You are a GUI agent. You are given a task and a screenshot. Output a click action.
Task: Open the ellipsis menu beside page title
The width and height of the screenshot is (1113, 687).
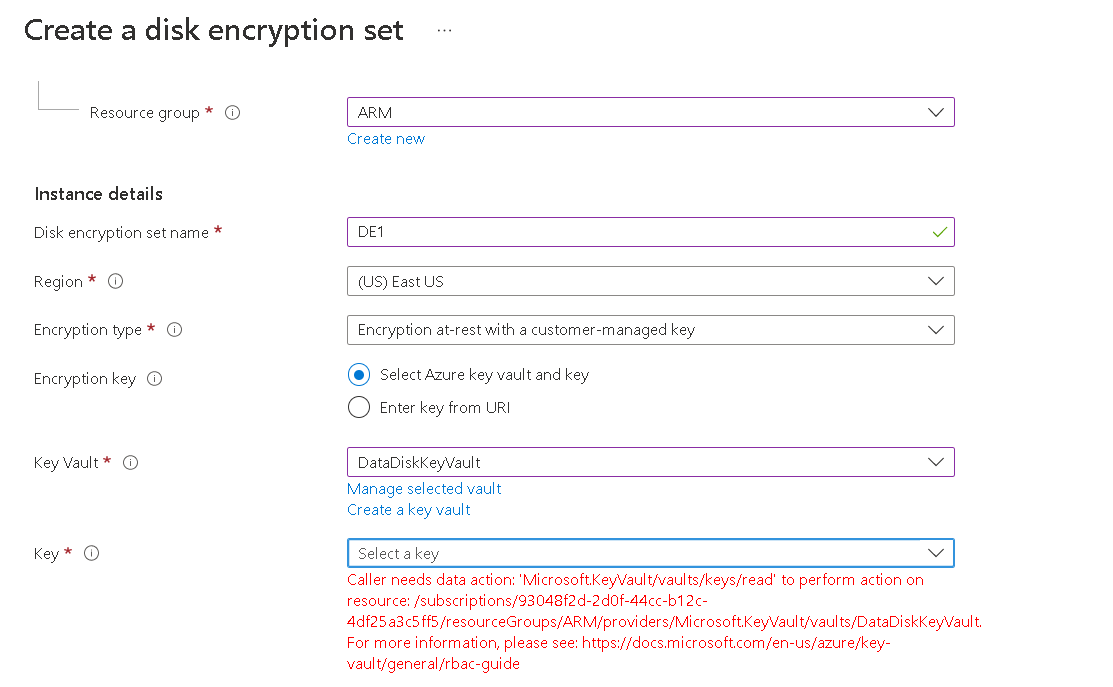pos(444,31)
